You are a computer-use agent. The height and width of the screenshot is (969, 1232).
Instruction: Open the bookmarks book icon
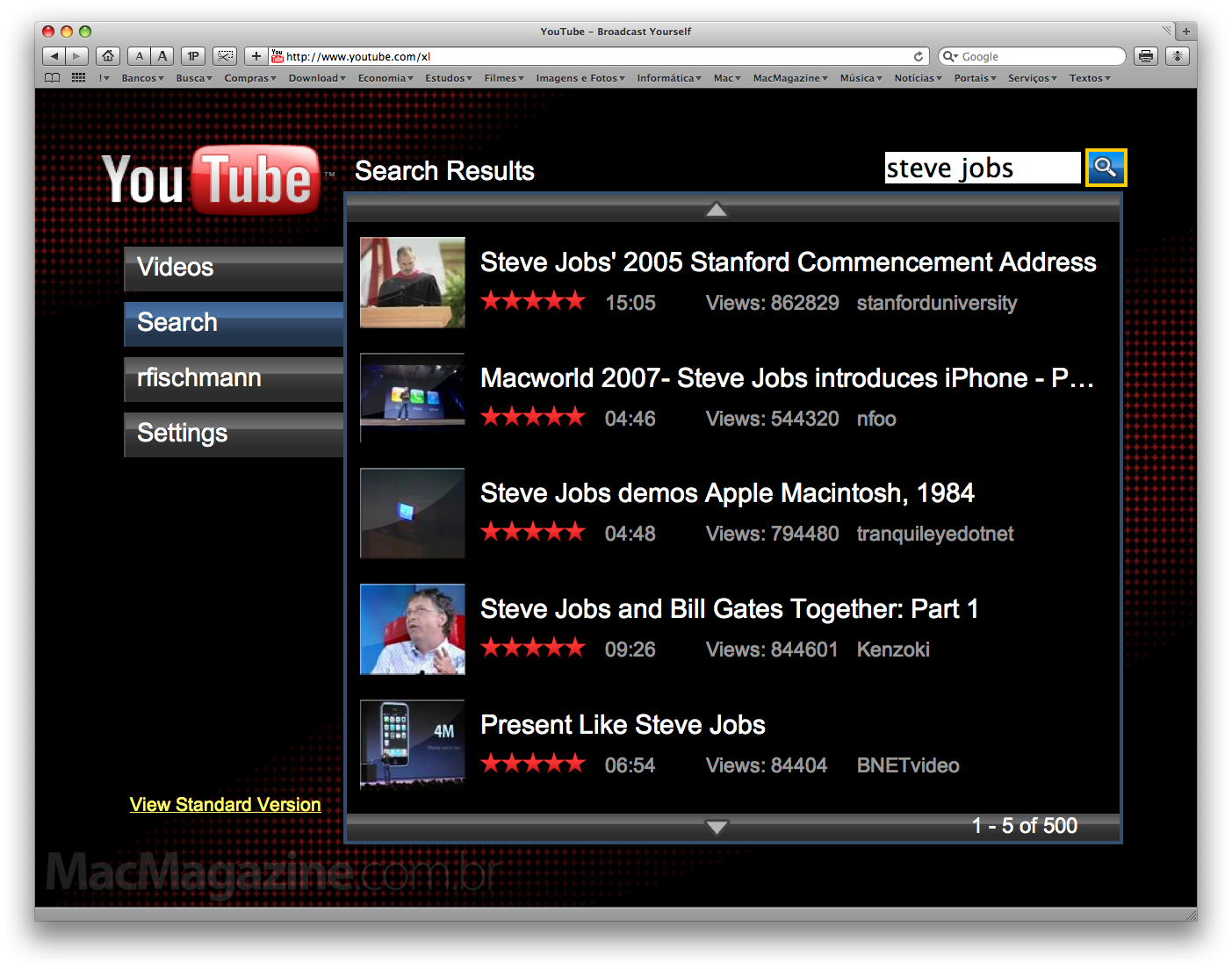53,78
